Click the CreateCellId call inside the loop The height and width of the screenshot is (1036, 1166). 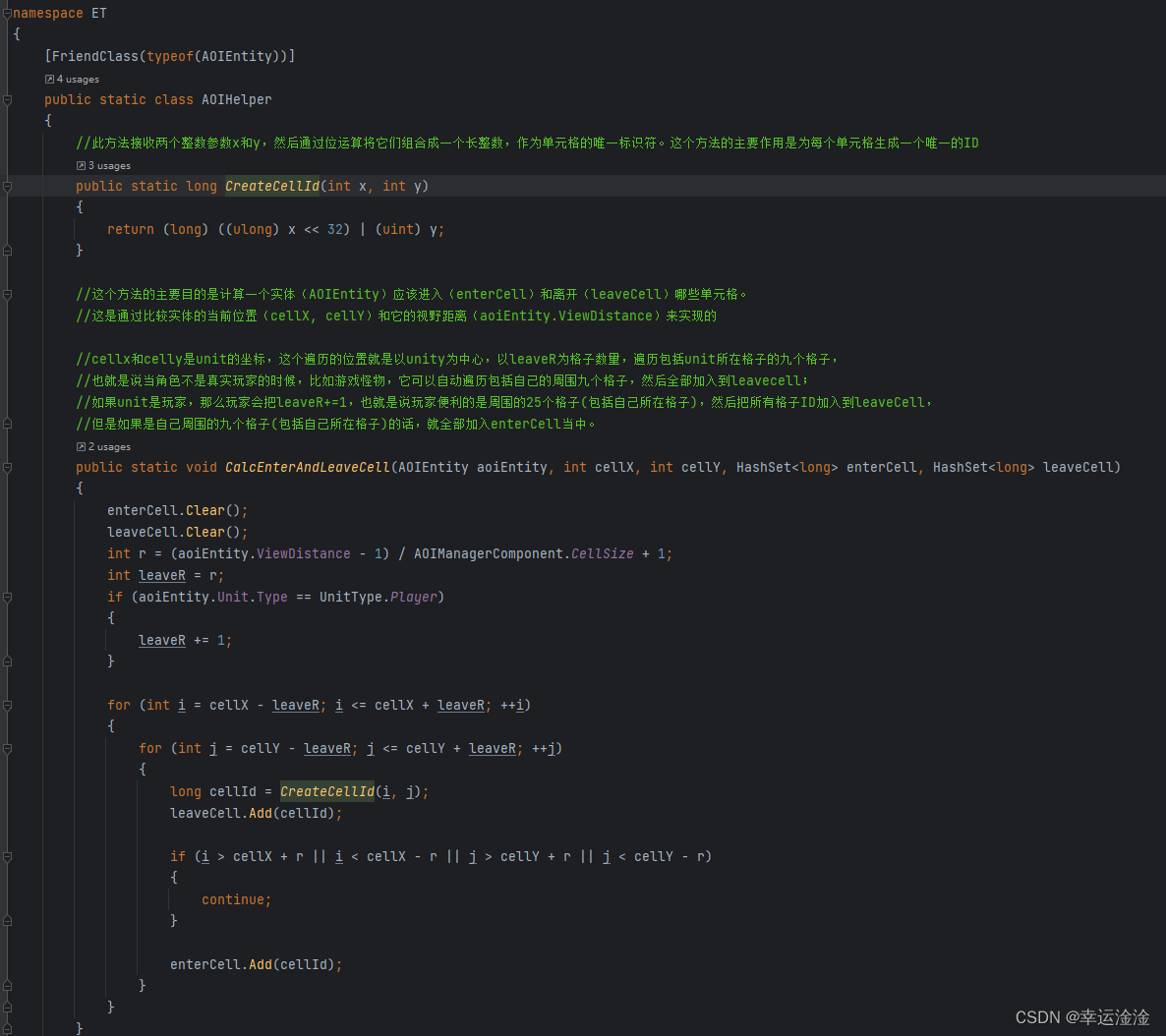[327, 791]
